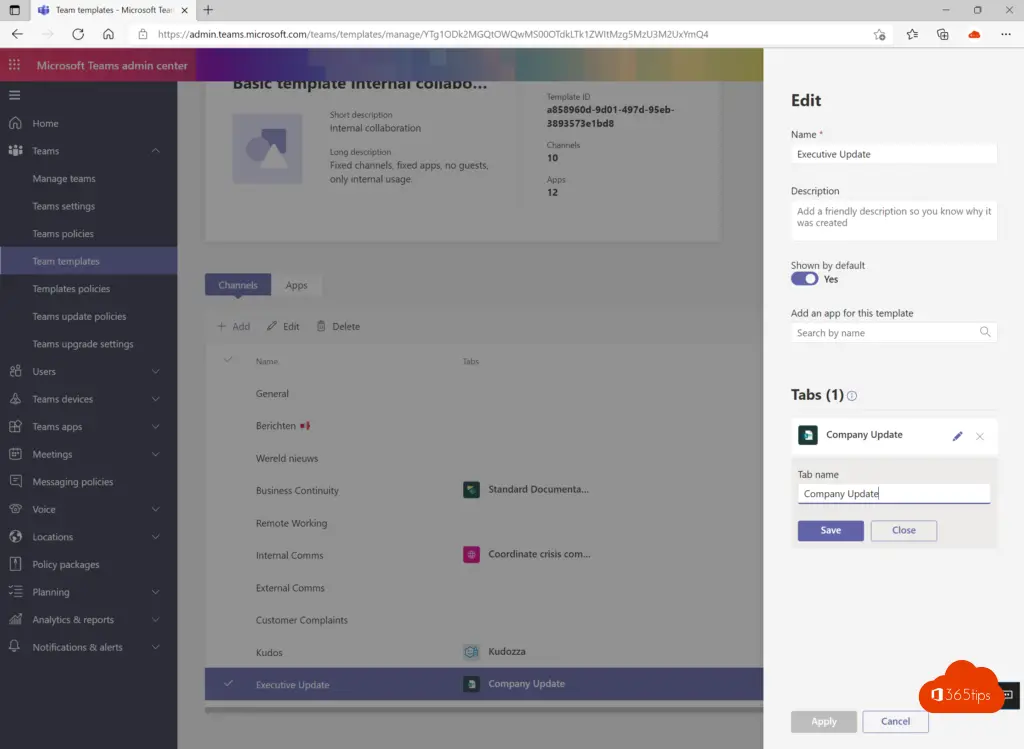Open the app launcher waffle icon
Image resolution: width=1024 pixels, height=749 pixels.
tap(14, 65)
